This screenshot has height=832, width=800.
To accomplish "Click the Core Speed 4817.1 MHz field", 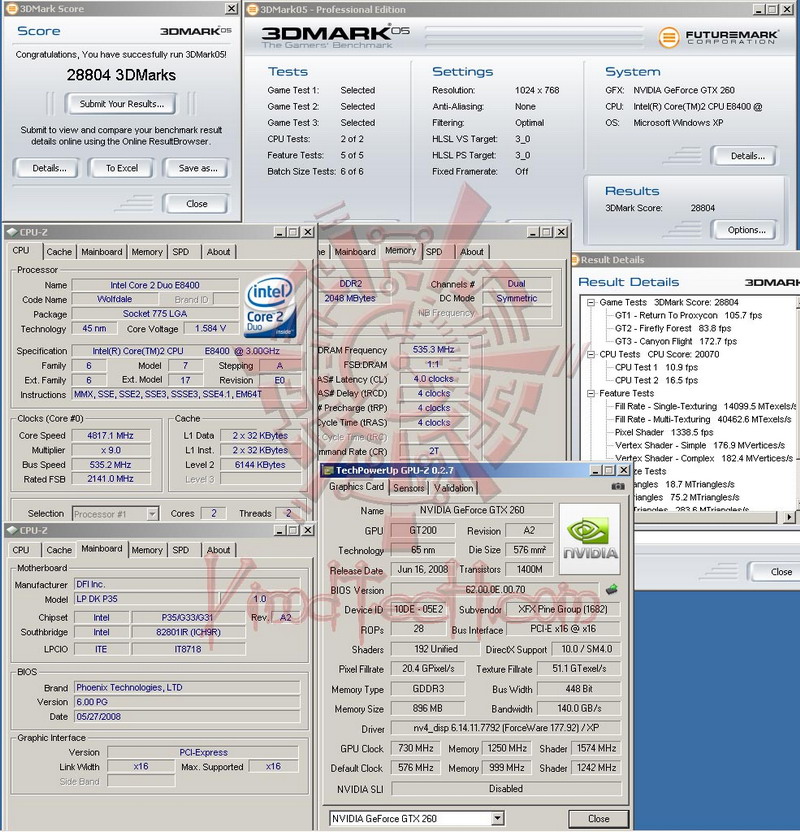I will (x=110, y=435).
